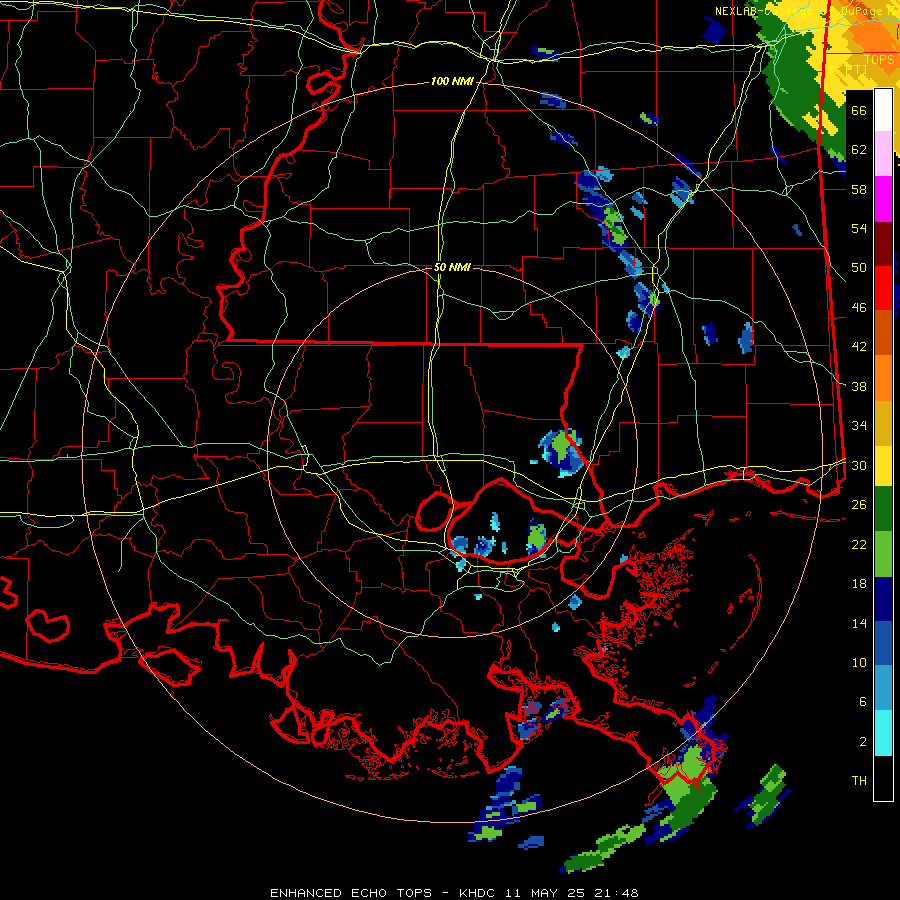
Task: Click the legend value "50"
Action: (x=859, y=268)
